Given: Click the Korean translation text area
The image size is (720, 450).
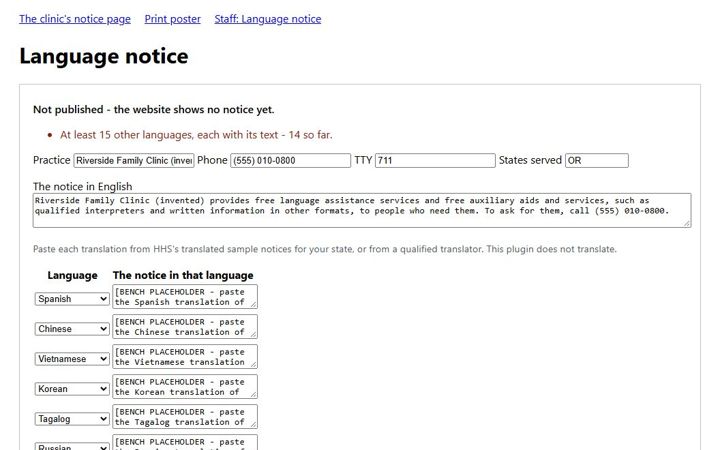Looking at the screenshot, I should [x=185, y=387].
